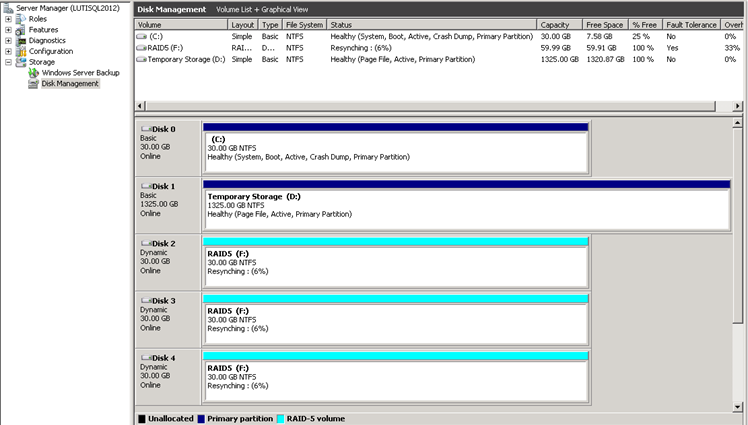Select the Temporary Storage (D:) volume row
Viewport: 748px width, 425px height.
pos(439,59)
